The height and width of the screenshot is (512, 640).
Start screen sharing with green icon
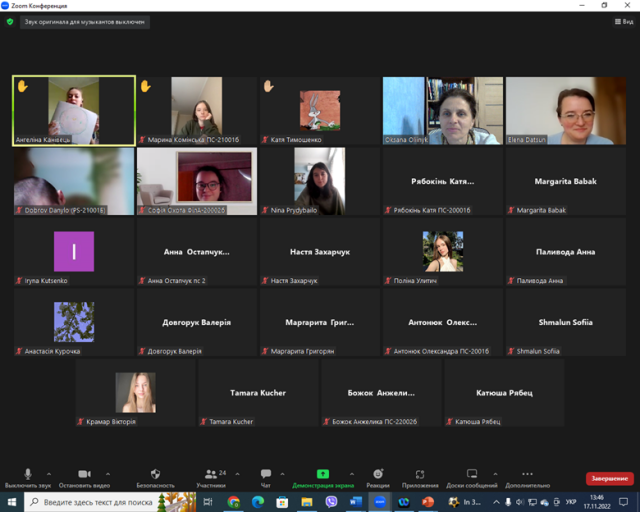(322, 474)
